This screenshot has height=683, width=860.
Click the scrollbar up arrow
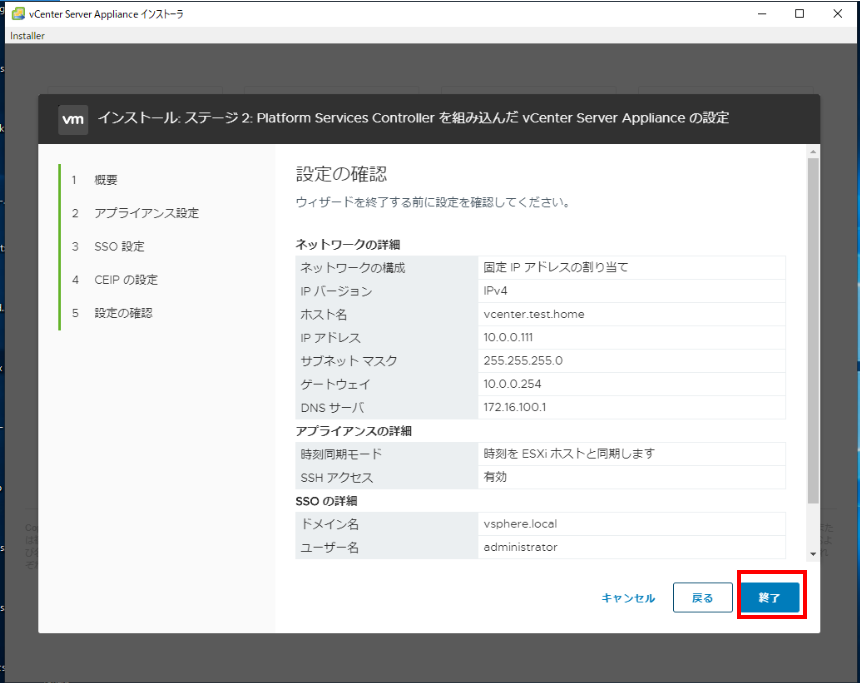(813, 151)
